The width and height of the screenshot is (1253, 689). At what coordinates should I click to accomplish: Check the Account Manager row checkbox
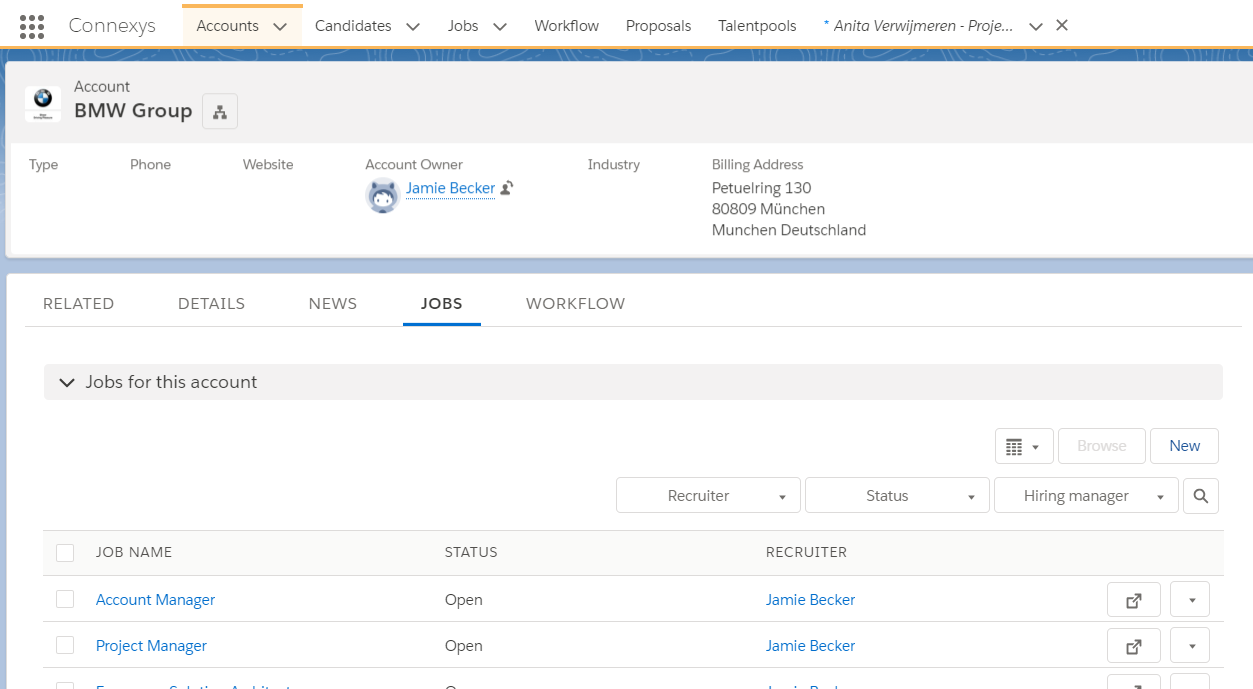(x=65, y=599)
